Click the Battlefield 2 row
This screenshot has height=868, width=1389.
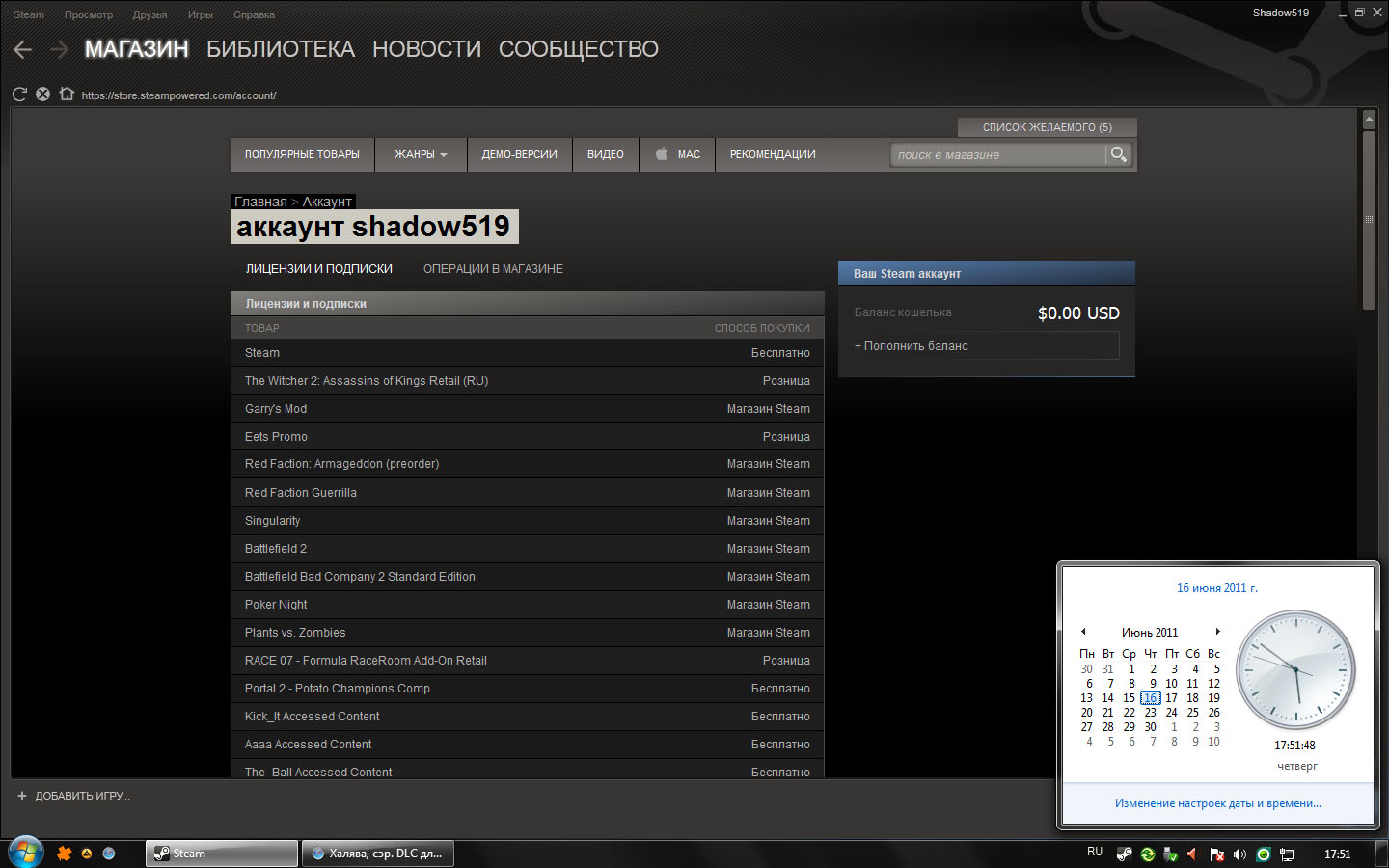click(x=528, y=549)
